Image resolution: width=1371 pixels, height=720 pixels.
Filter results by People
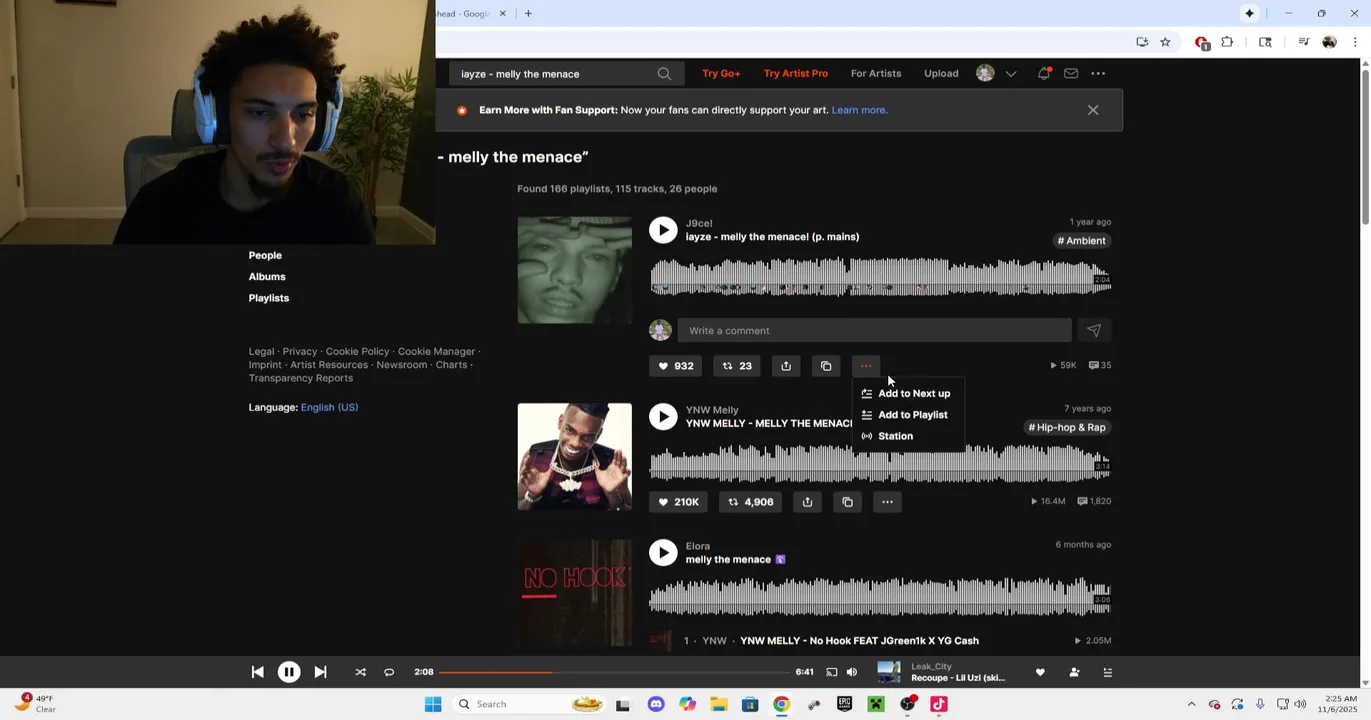(265, 255)
